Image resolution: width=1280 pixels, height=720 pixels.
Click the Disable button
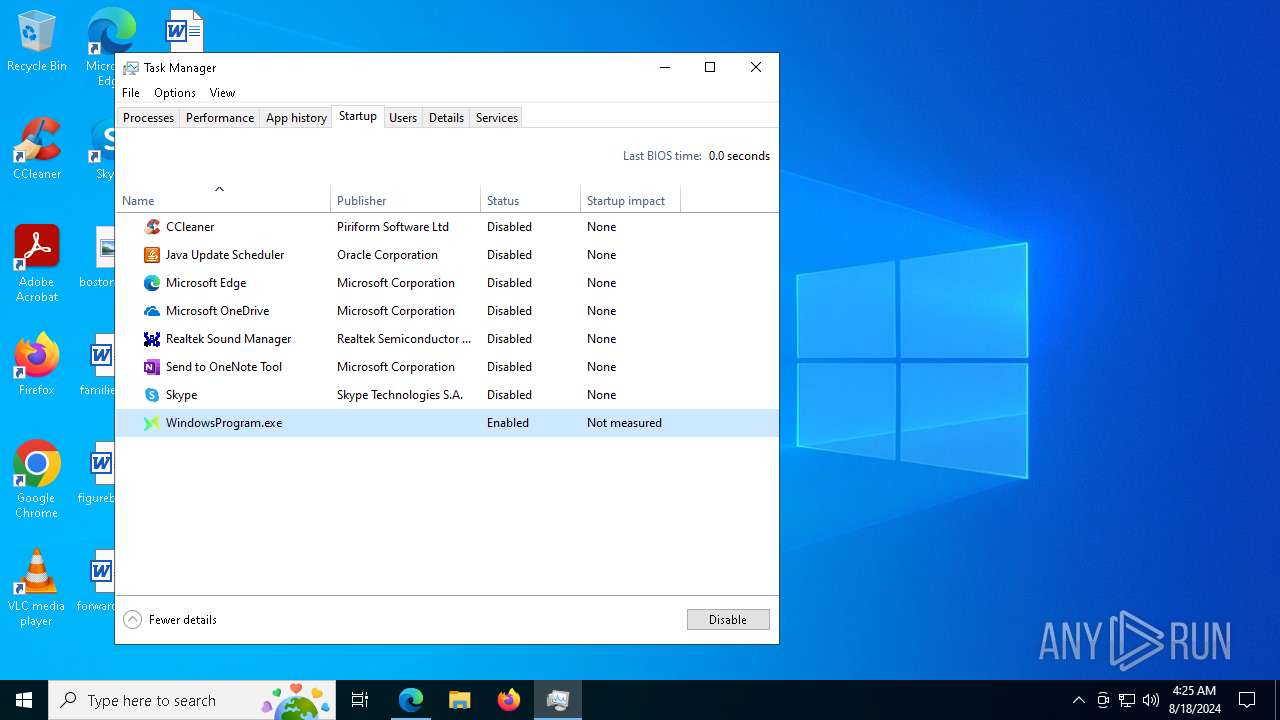click(728, 620)
